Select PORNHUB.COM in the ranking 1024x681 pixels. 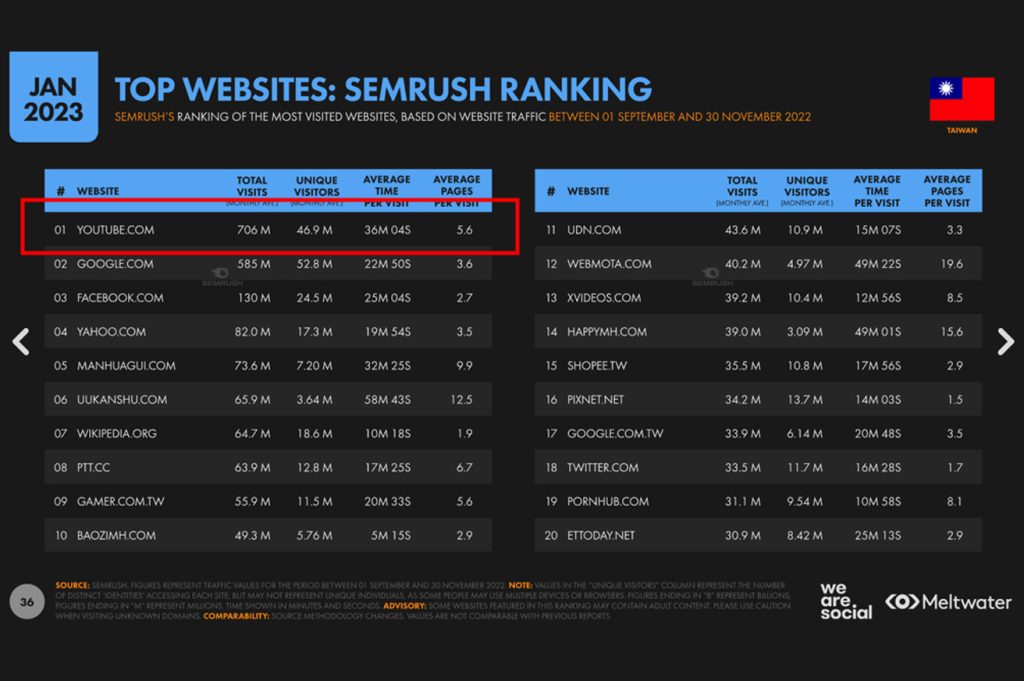[608, 501]
